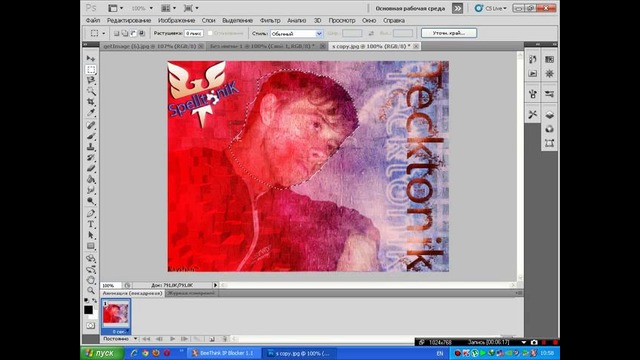Viewport: 640px width, 360px height.
Task: Select the 3D Camera Rotate tool
Action: pos(91,269)
